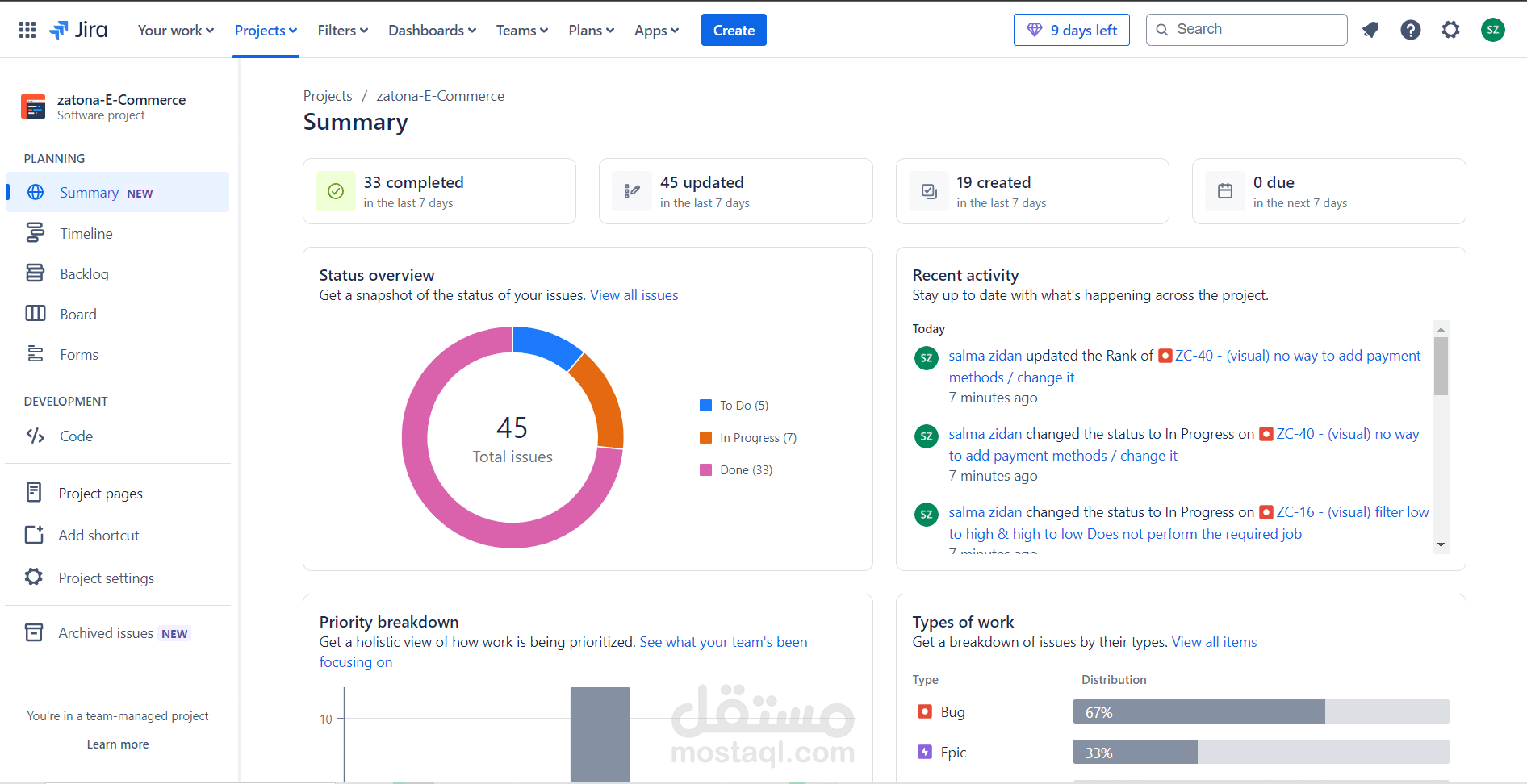Click the Summary globe icon in sidebar
Image resolution: width=1527 pixels, height=784 pixels.
pos(36,192)
